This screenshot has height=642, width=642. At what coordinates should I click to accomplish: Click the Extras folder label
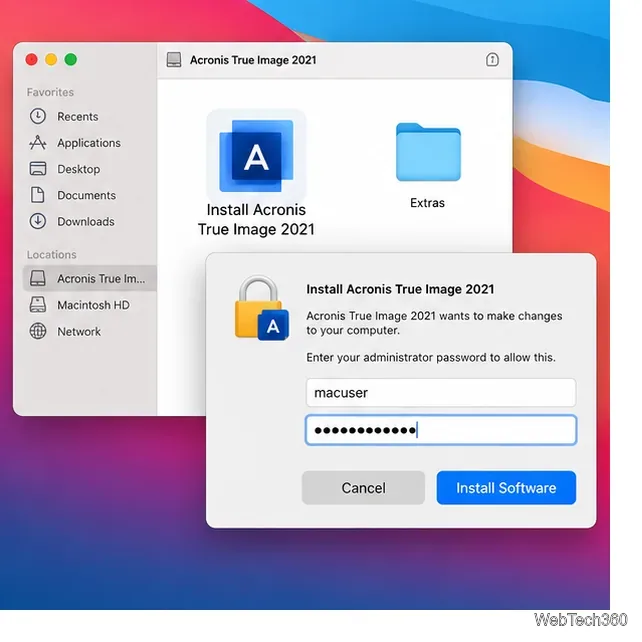coord(427,203)
